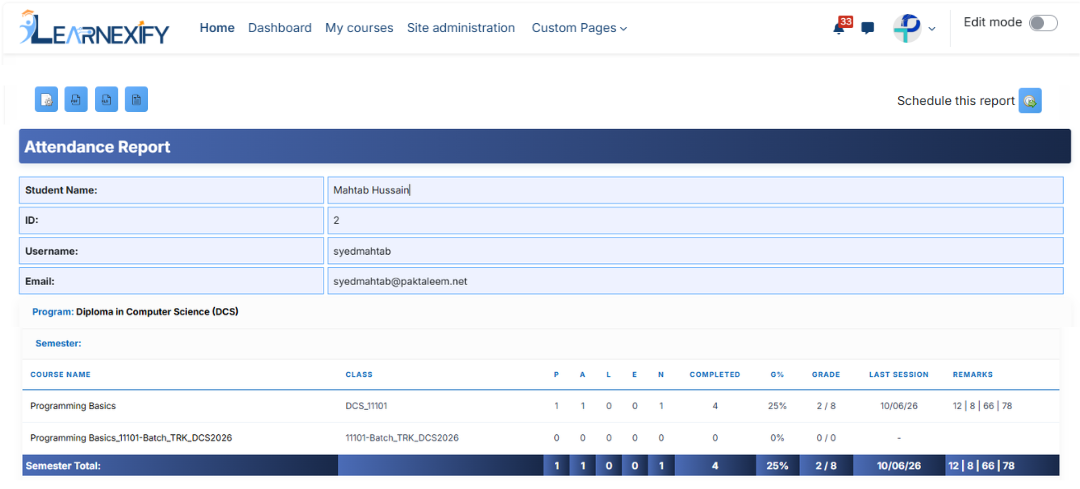1080x489 pixels.
Task: Click completed value 4 in Programming Basics row
Action: pyautogui.click(x=715, y=406)
